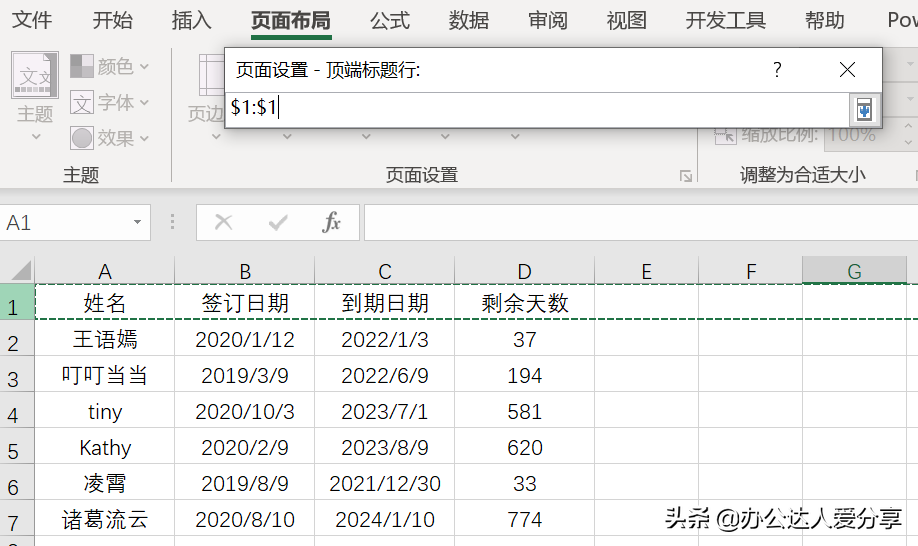
Task: Switch to the 开始 ribbon tab
Action: click(x=112, y=20)
